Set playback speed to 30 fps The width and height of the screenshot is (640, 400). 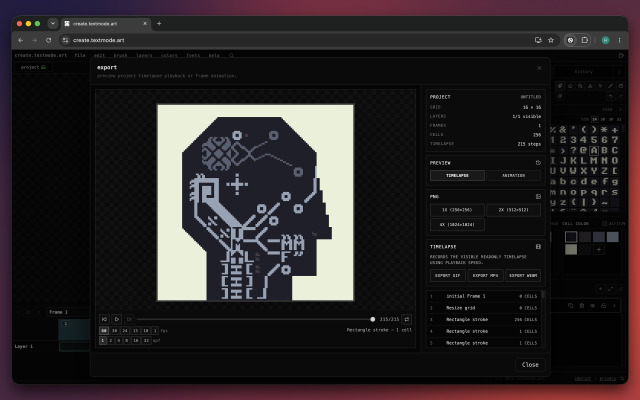(x=115, y=331)
